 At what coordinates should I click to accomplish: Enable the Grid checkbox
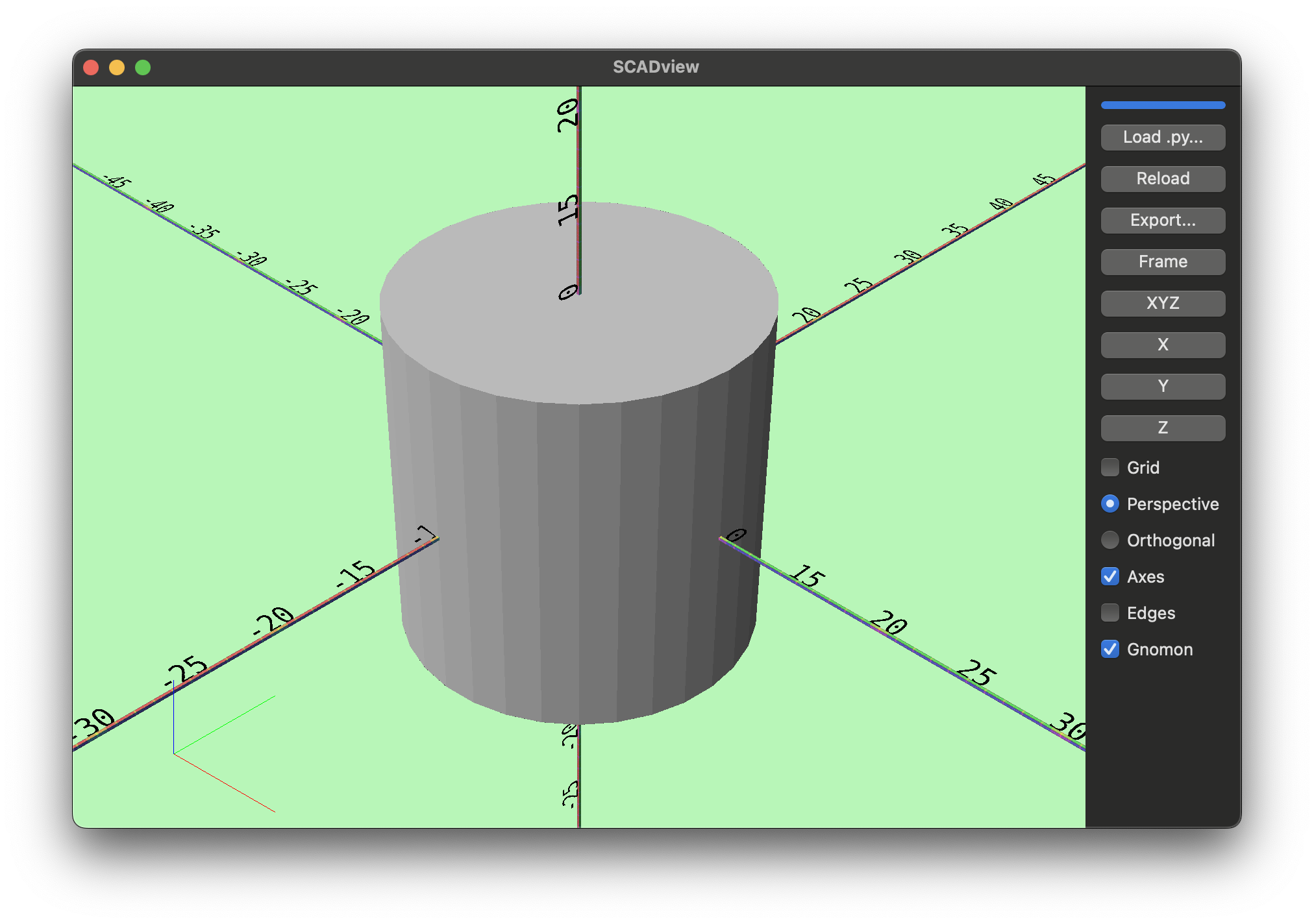pyautogui.click(x=1110, y=467)
